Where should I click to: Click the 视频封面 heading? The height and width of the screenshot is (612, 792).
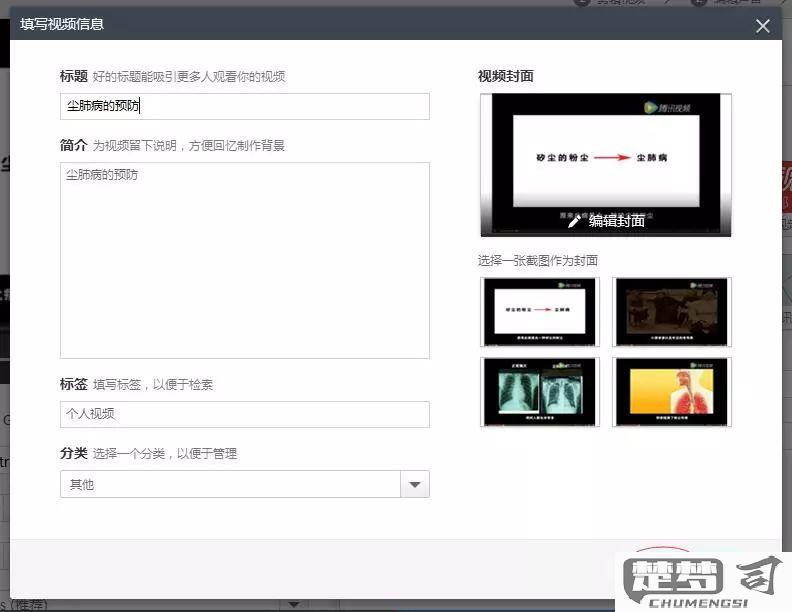(506, 76)
